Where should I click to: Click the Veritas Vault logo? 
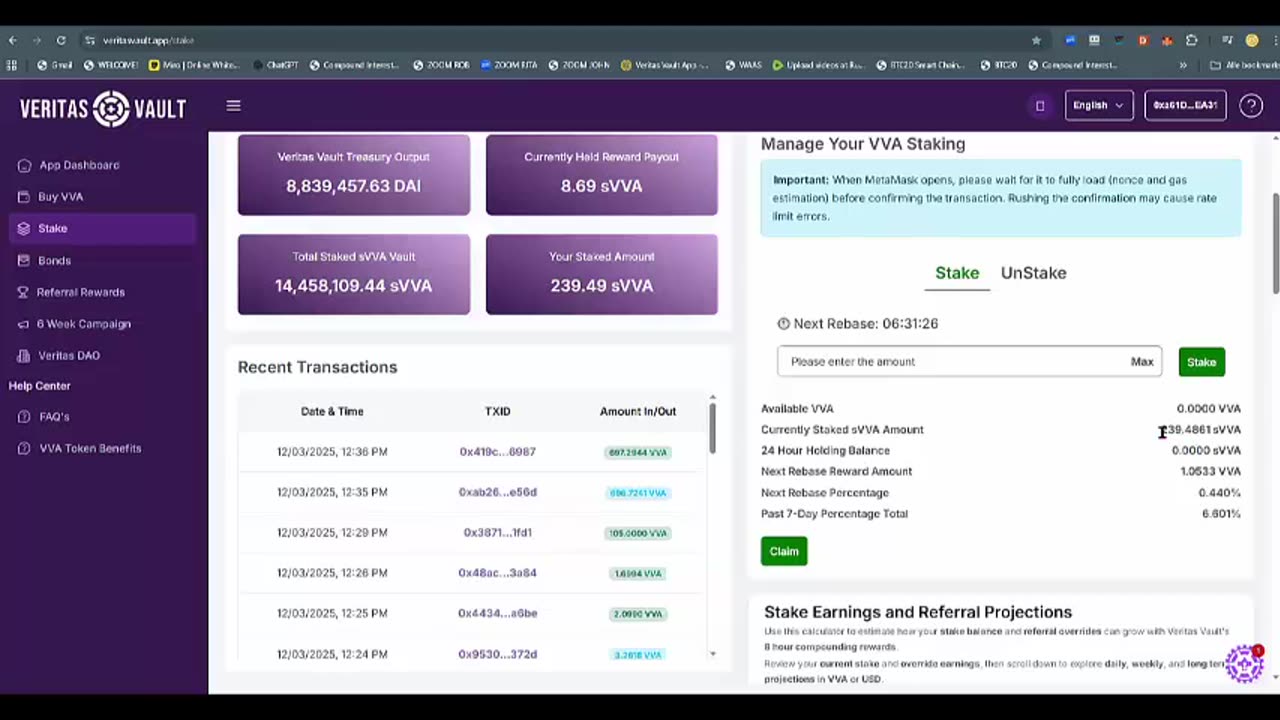tap(103, 108)
